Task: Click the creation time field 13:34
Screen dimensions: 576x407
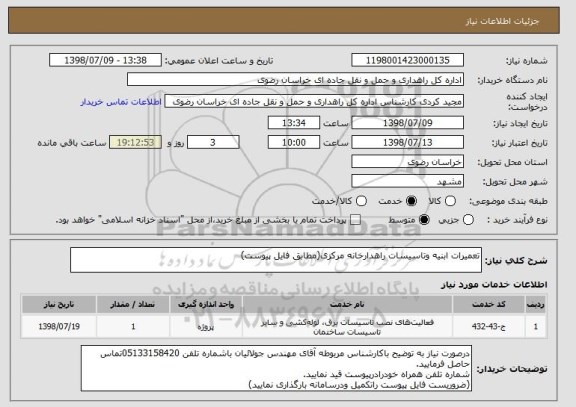Action: pos(294,123)
